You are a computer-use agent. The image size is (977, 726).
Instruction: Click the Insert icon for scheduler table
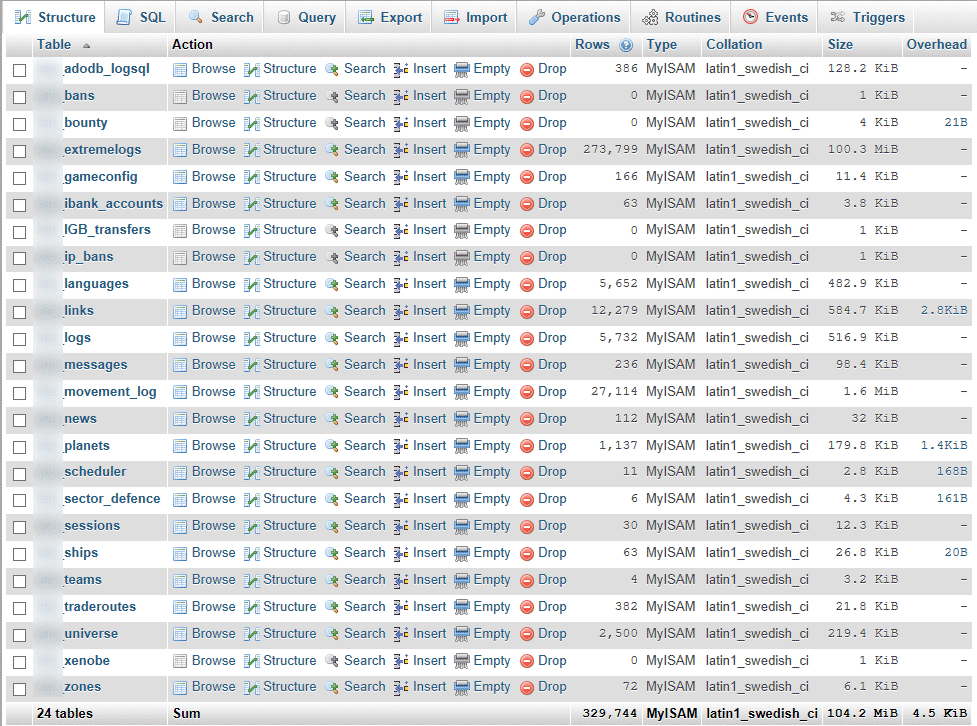401,472
